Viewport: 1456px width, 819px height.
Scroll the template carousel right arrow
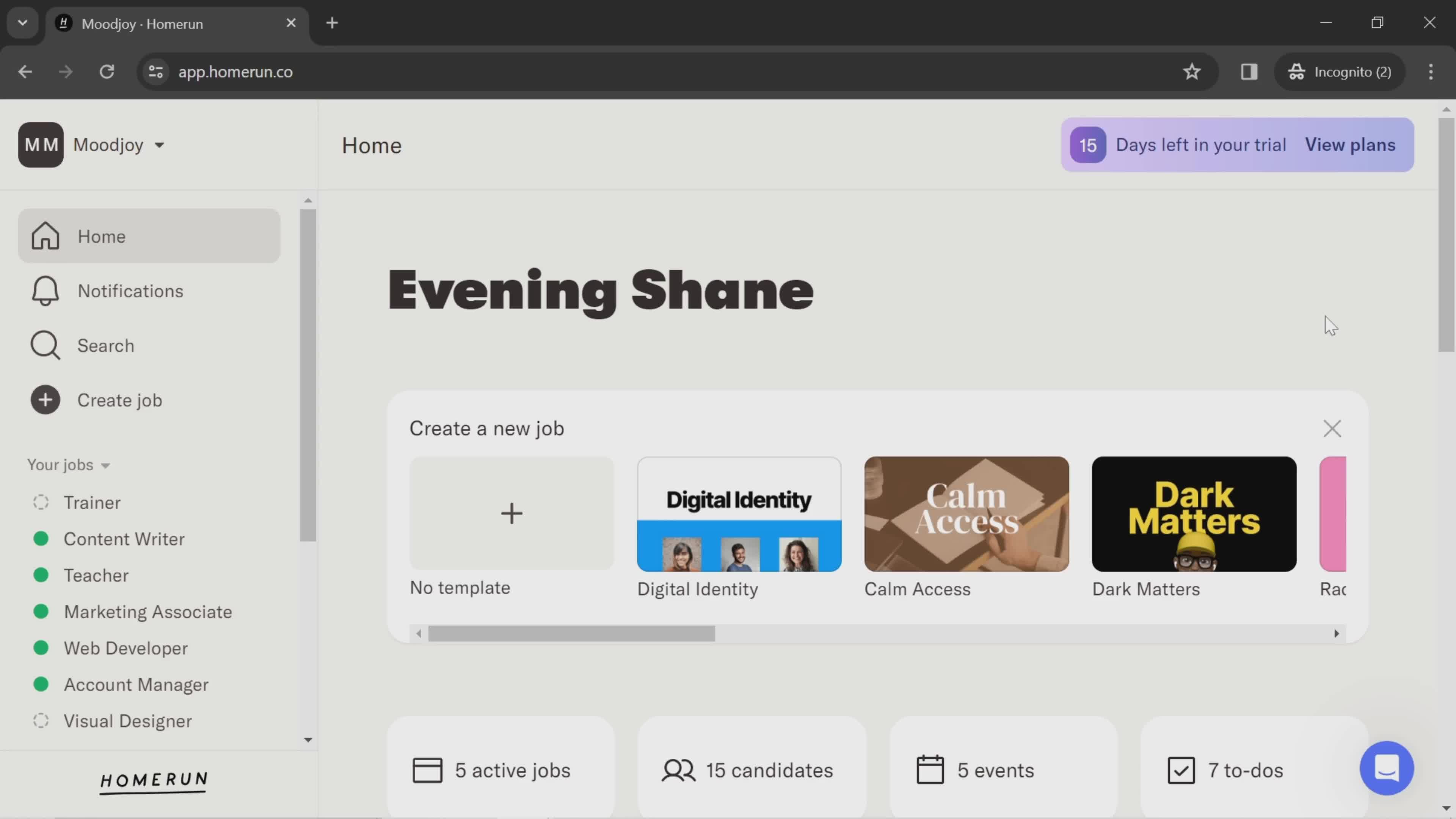coord(1337,632)
